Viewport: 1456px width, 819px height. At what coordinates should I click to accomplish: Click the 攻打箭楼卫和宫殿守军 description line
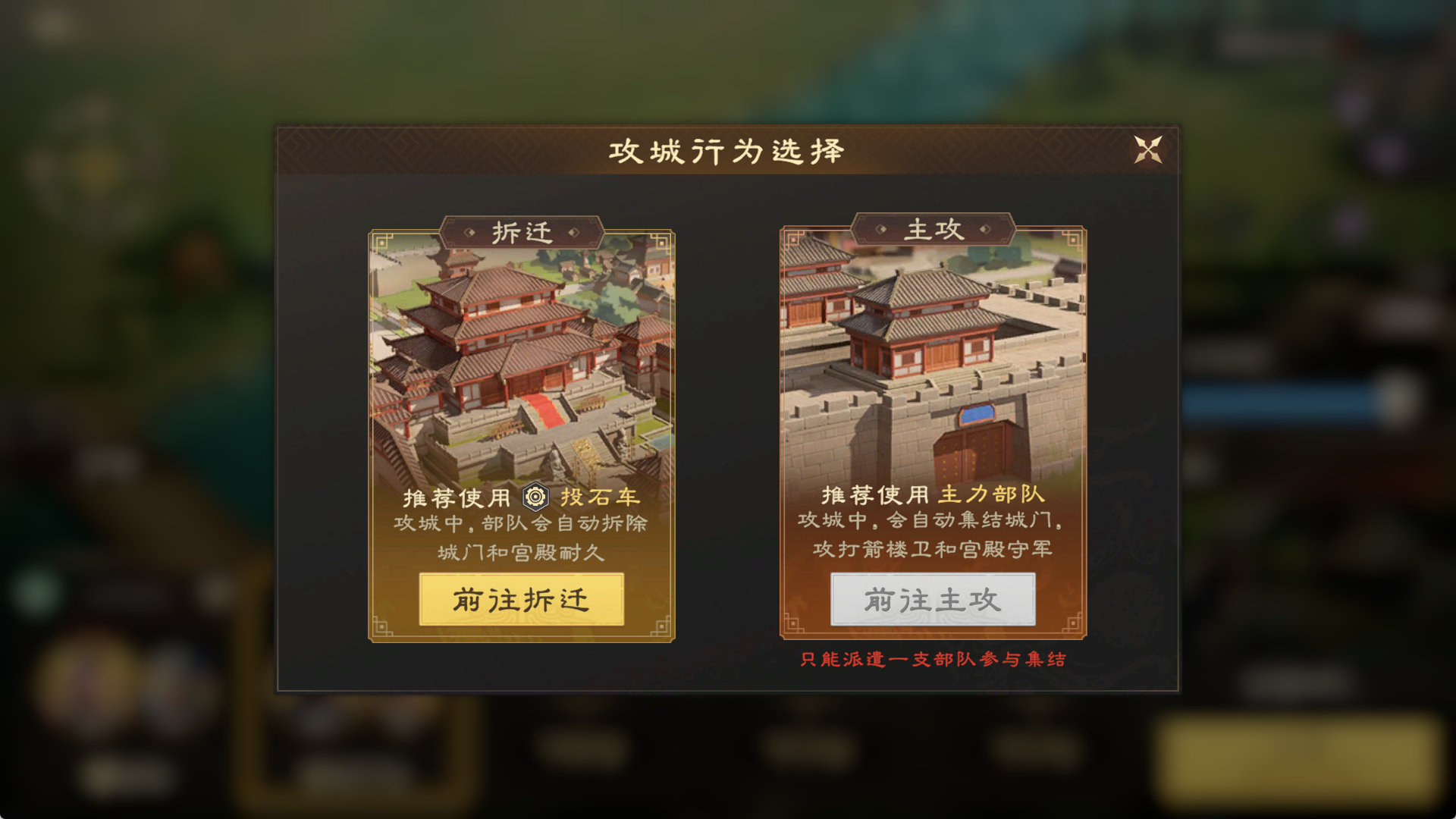click(933, 549)
